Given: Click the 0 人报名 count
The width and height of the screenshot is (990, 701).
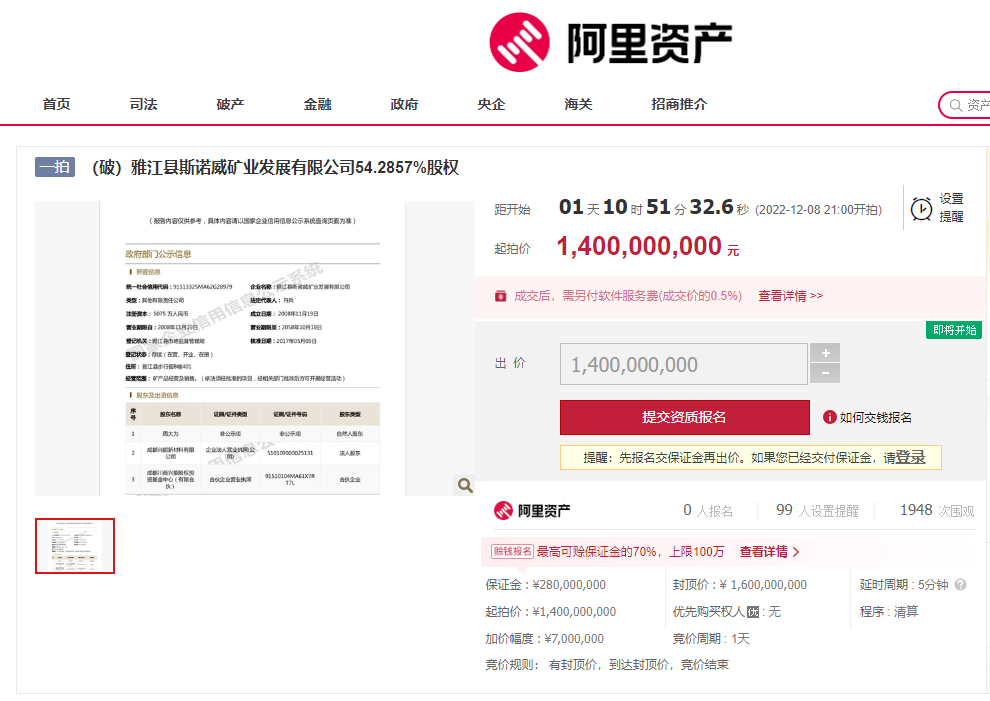Looking at the screenshot, I should click(x=708, y=510).
